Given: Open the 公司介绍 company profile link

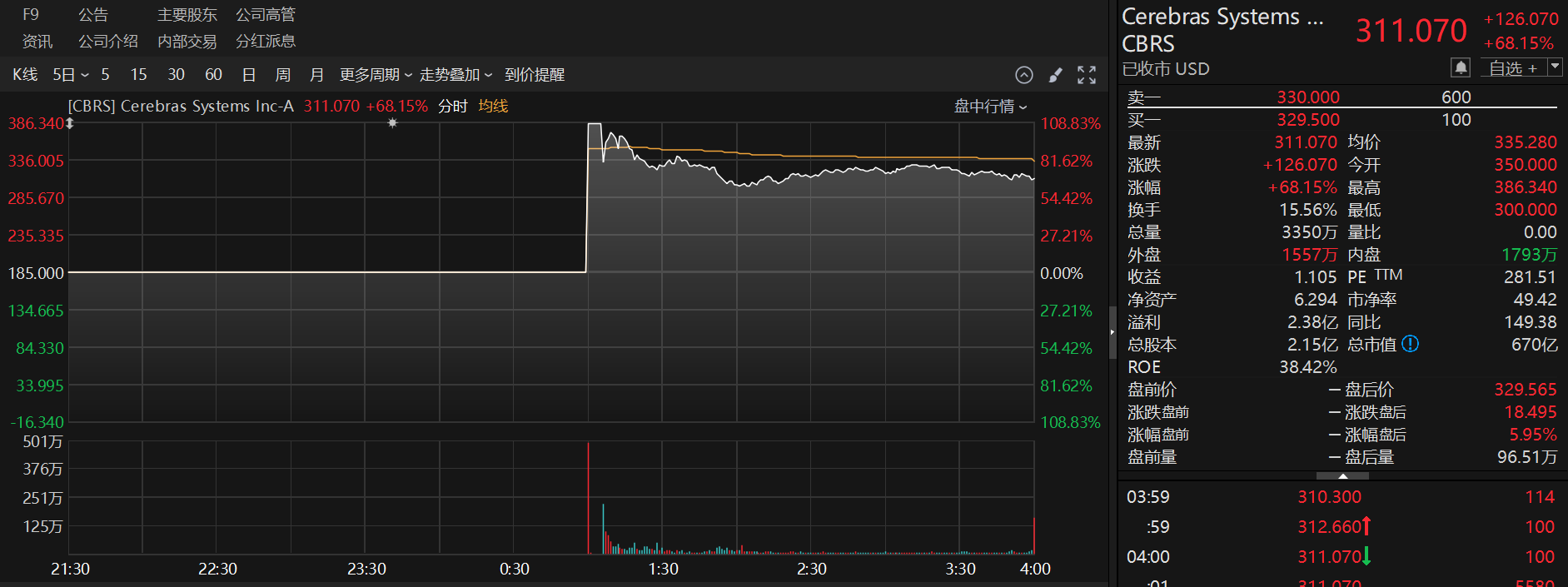Looking at the screenshot, I should (108, 42).
